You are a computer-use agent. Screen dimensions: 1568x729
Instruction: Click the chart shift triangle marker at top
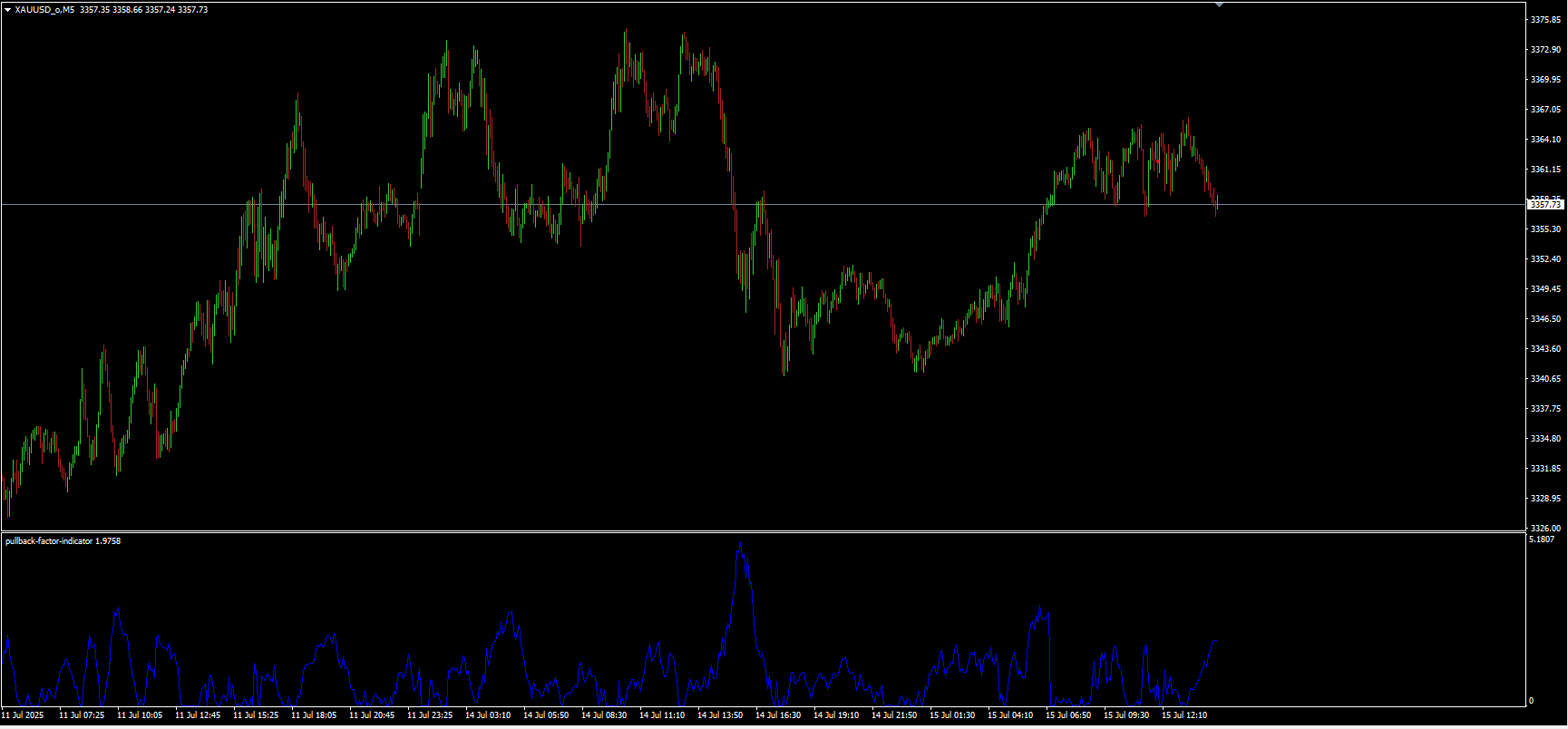(1219, 5)
